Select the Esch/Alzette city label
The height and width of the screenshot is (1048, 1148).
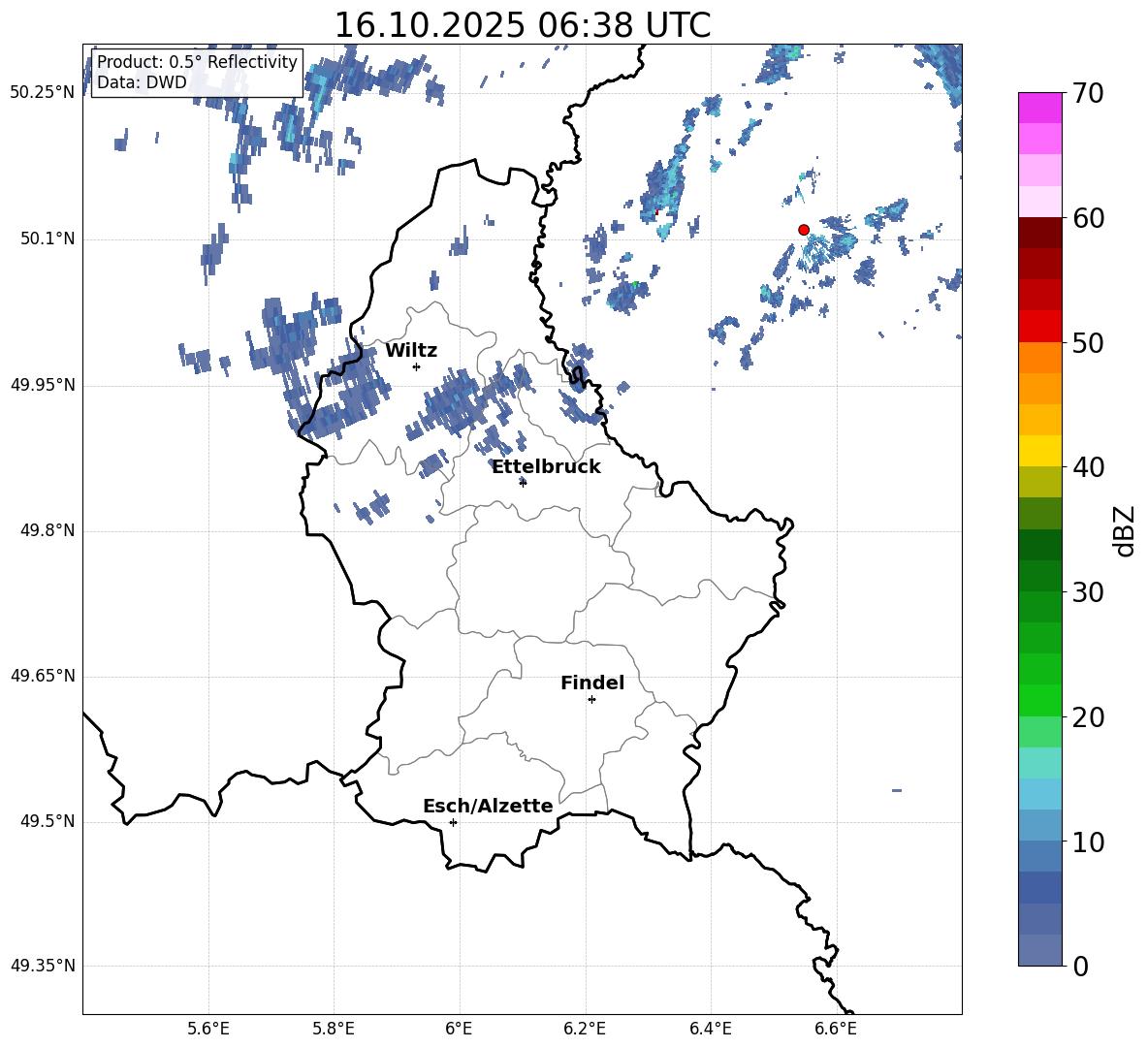tap(488, 807)
